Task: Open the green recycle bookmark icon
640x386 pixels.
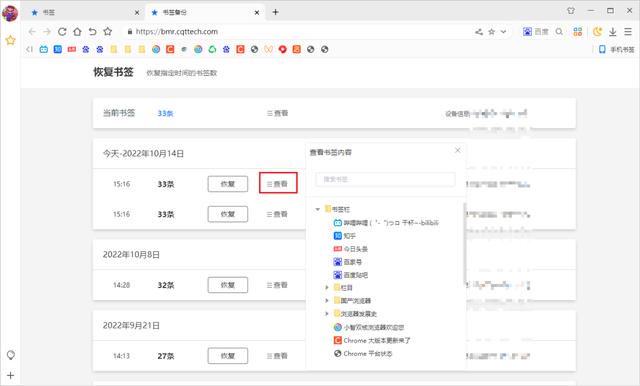Action: (x=212, y=49)
